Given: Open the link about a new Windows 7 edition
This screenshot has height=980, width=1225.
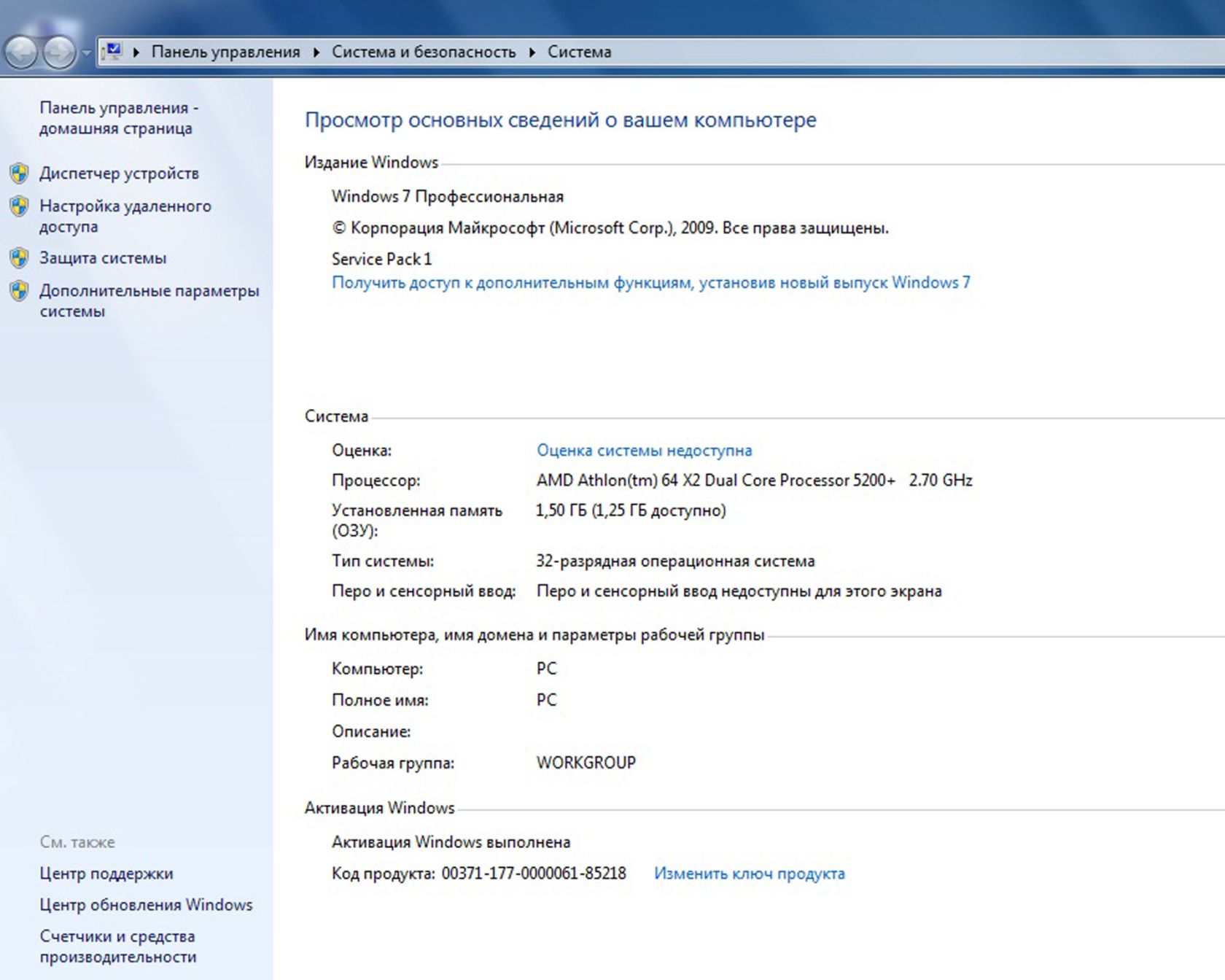Looking at the screenshot, I should point(651,283).
